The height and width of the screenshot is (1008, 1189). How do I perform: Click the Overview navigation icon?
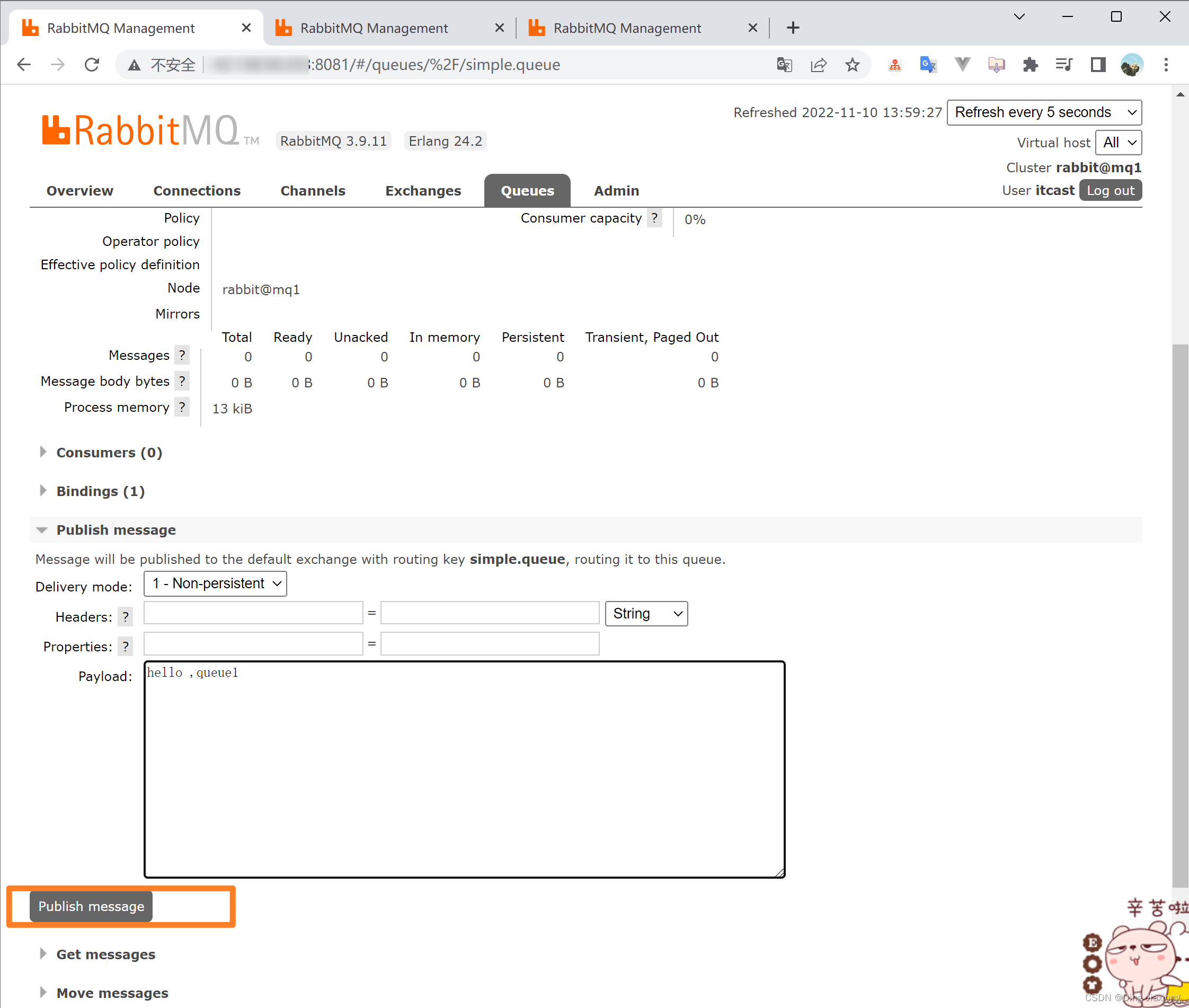(79, 190)
